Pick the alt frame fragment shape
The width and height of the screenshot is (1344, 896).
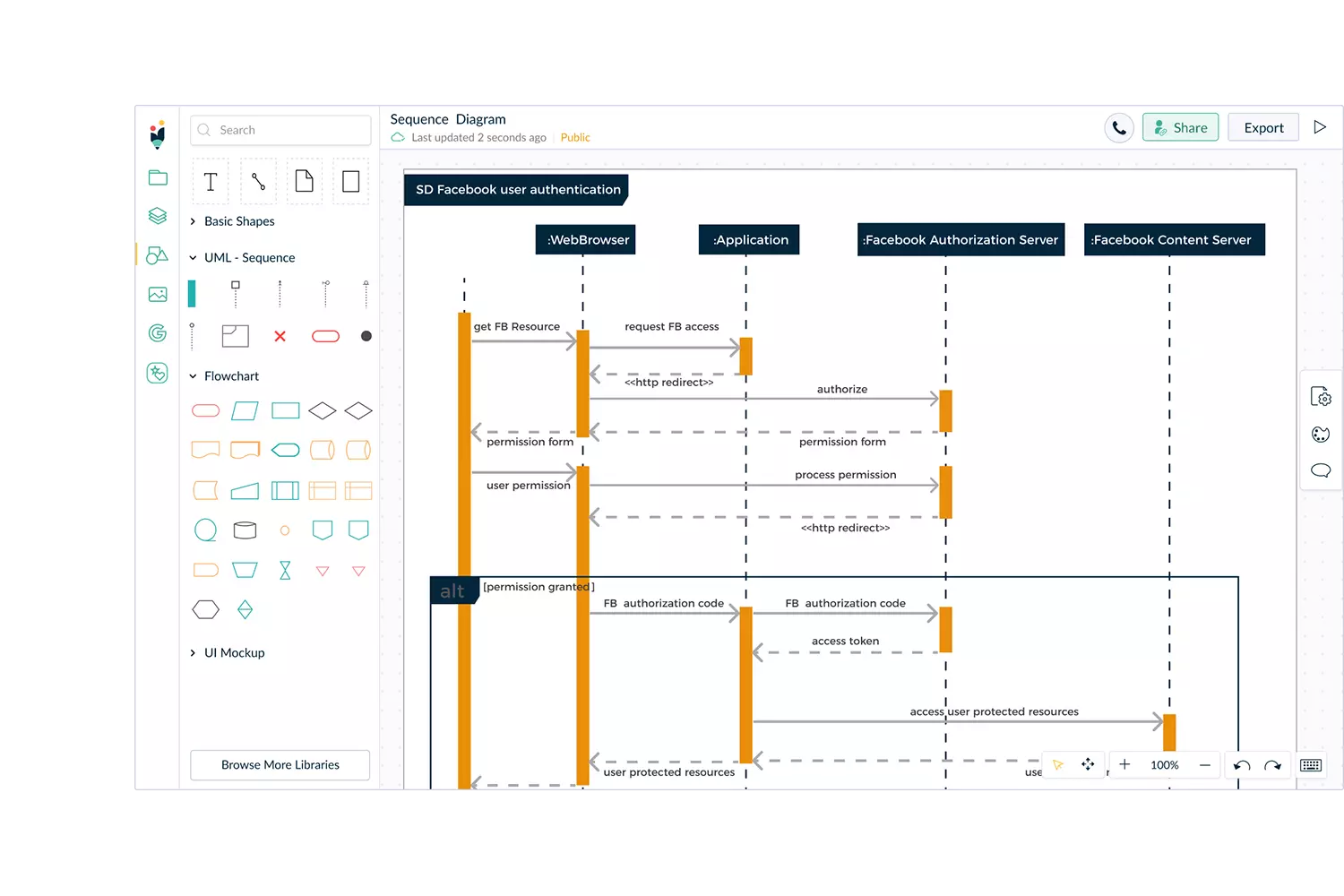[x=235, y=336]
